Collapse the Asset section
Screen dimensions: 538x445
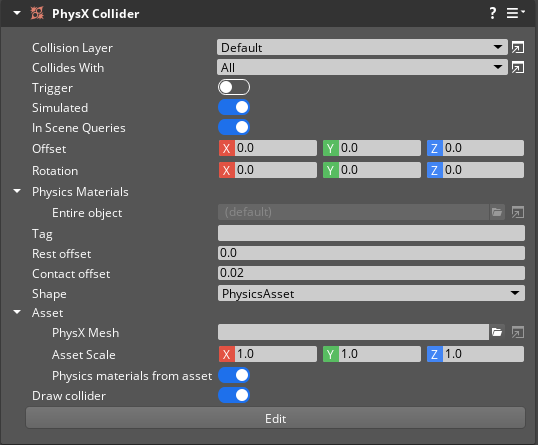[17, 312]
